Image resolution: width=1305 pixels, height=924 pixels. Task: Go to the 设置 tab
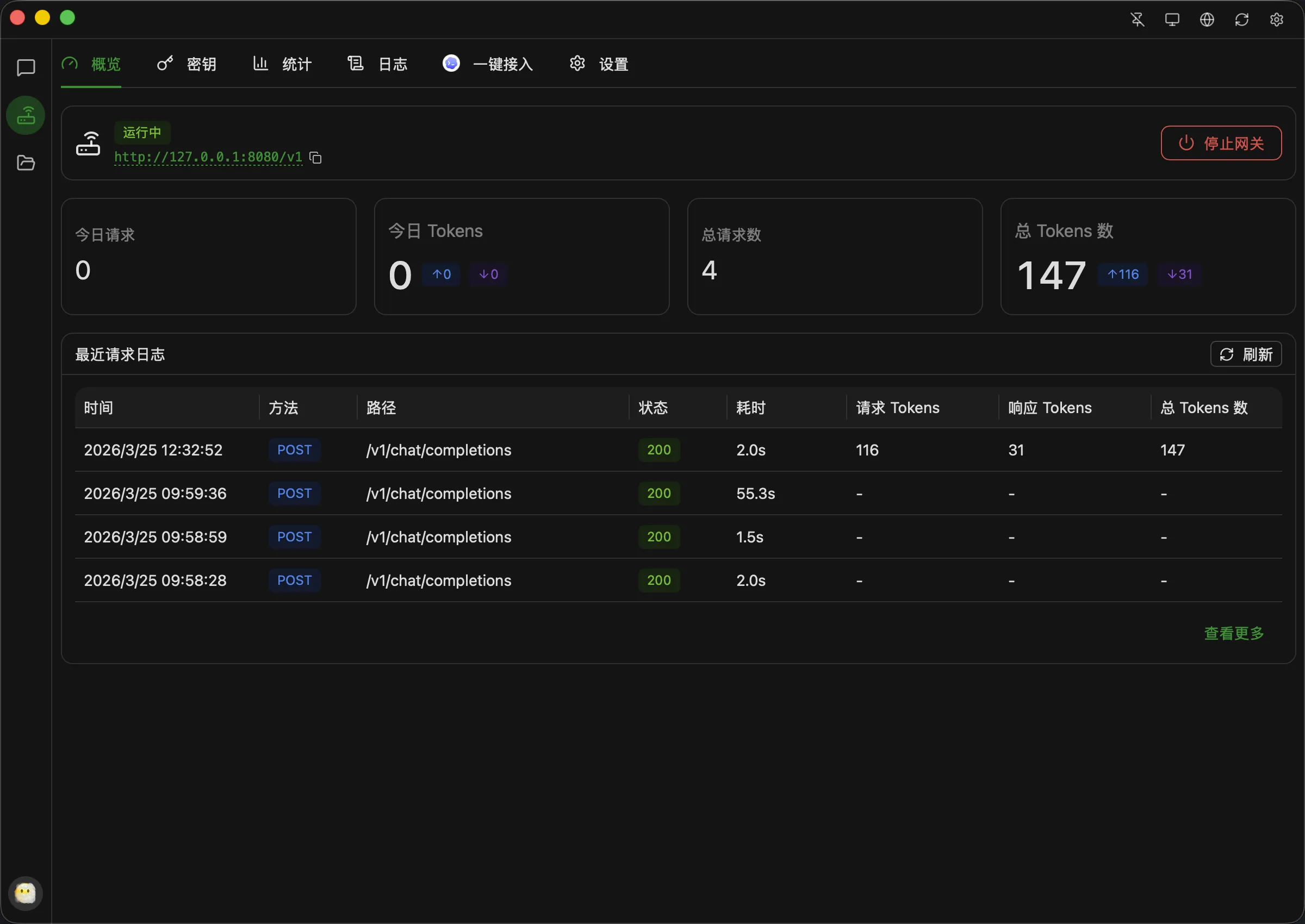(x=599, y=64)
